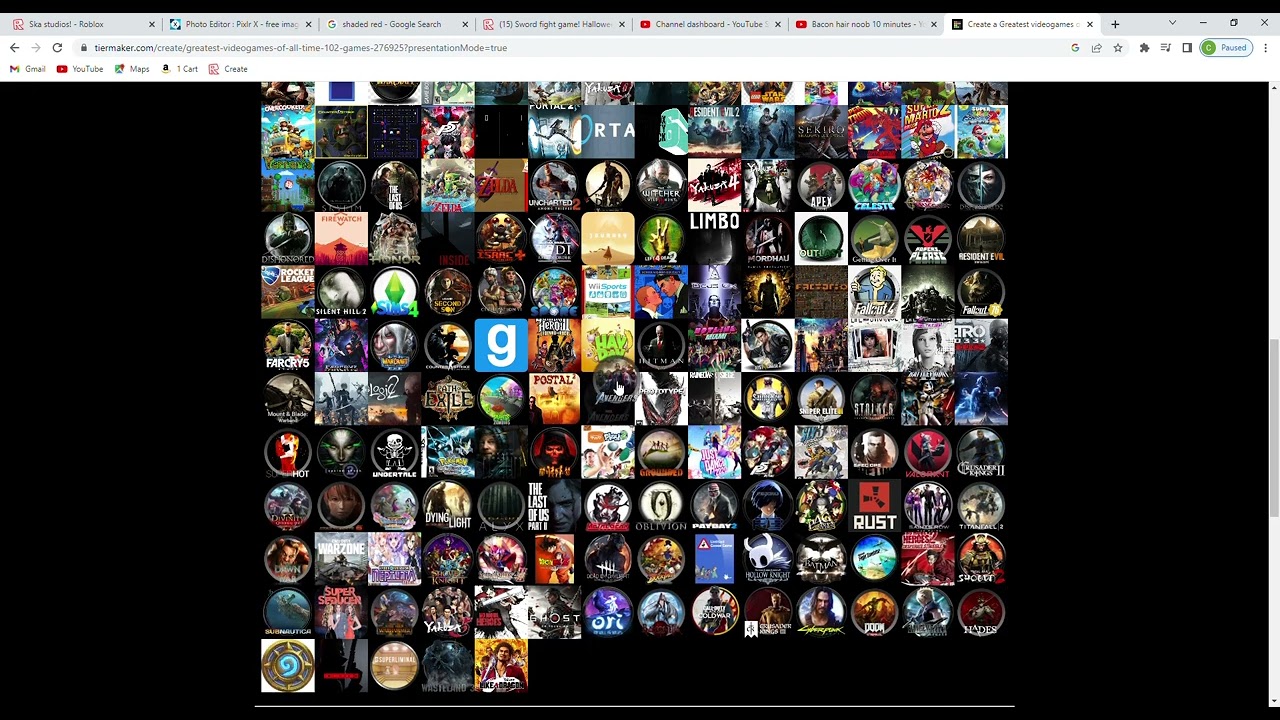
Task: Select the Dying Light icon
Action: coord(448,506)
